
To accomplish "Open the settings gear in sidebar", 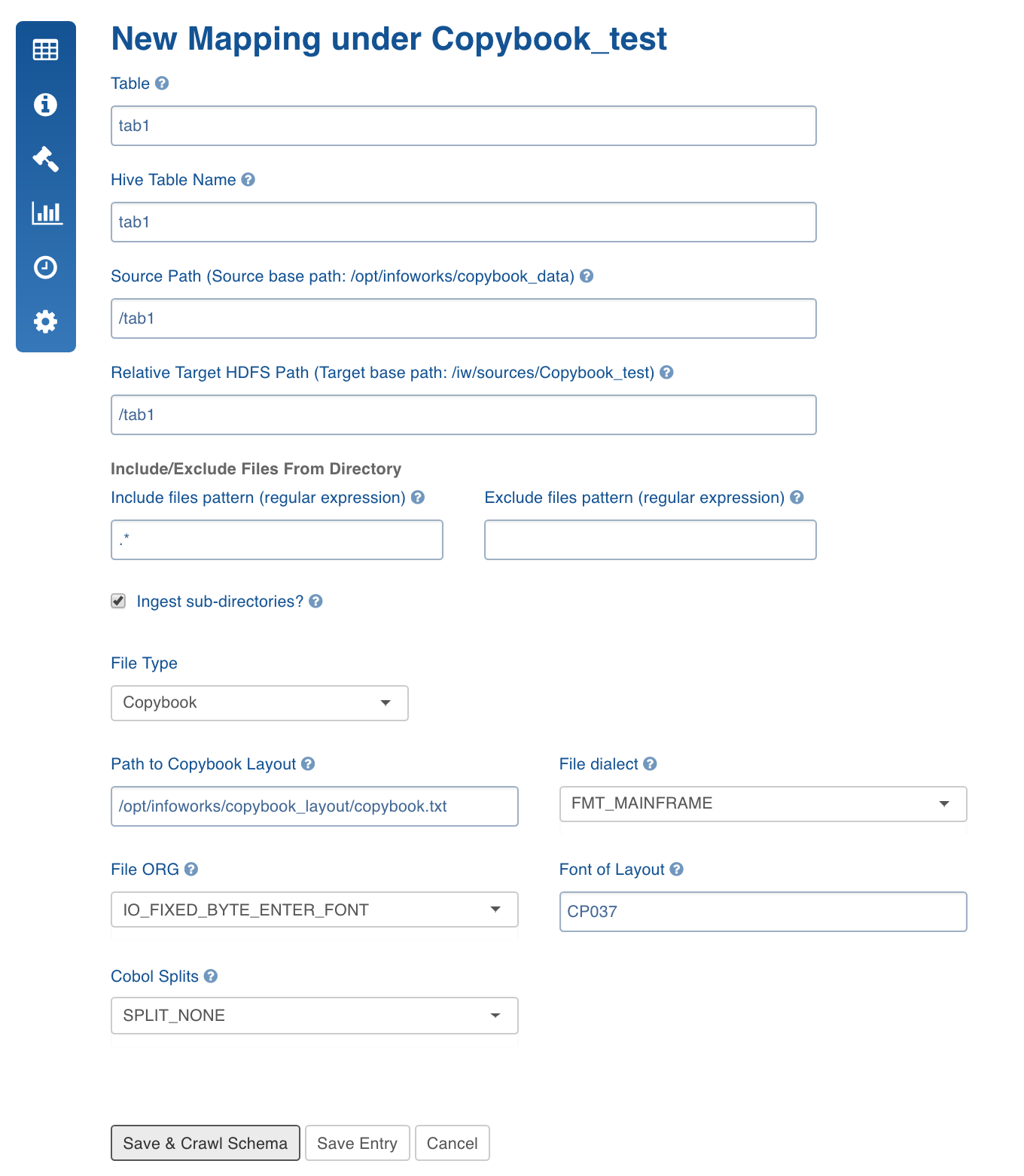I will point(45,321).
